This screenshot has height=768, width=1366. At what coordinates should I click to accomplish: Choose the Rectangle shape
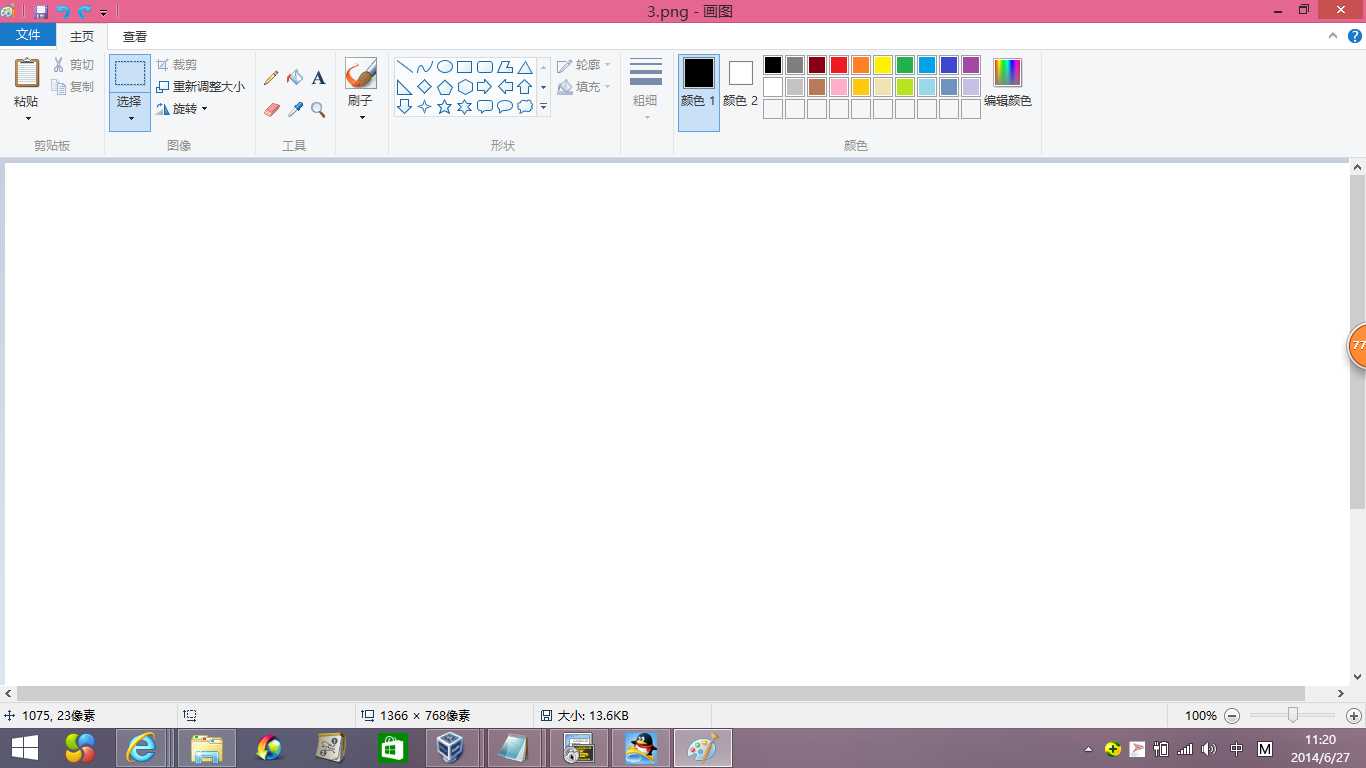(464, 67)
